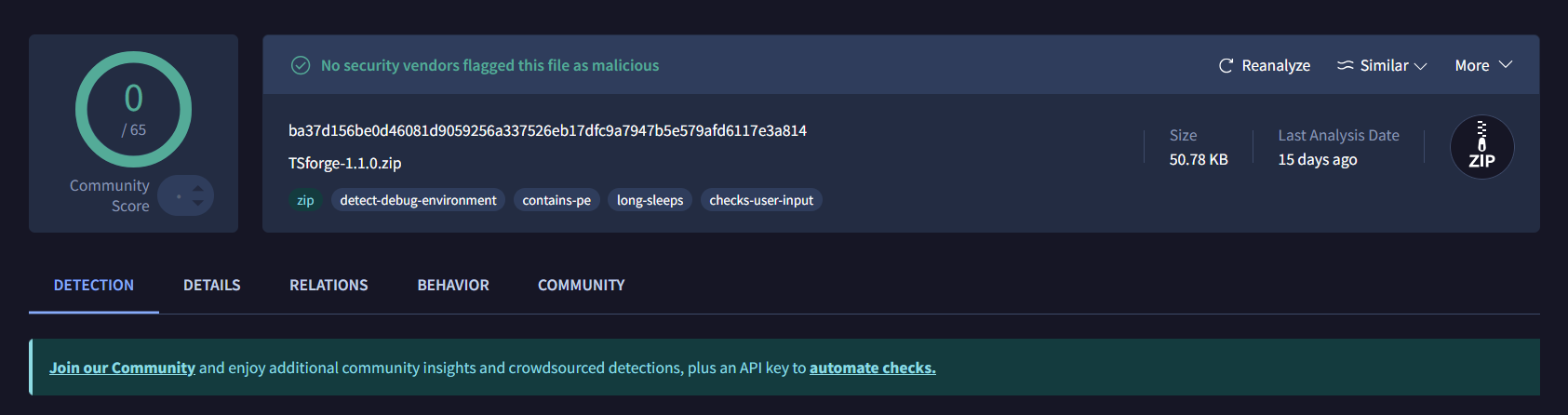The width and height of the screenshot is (1568, 415).
Task: Downvote the community score with down arrow
Action: click(197, 203)
